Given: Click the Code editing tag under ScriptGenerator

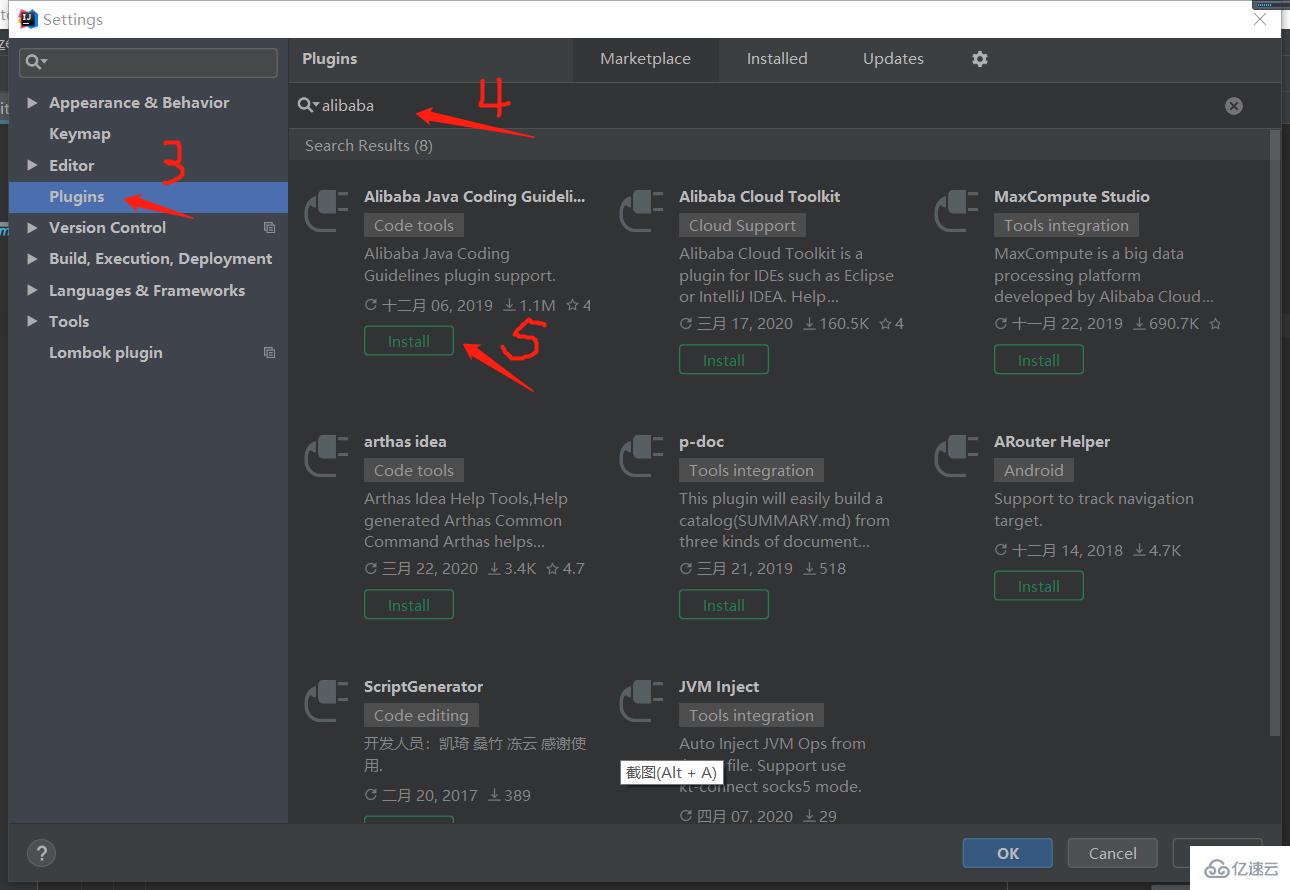Looking at the screenshot, I should 421,716.
